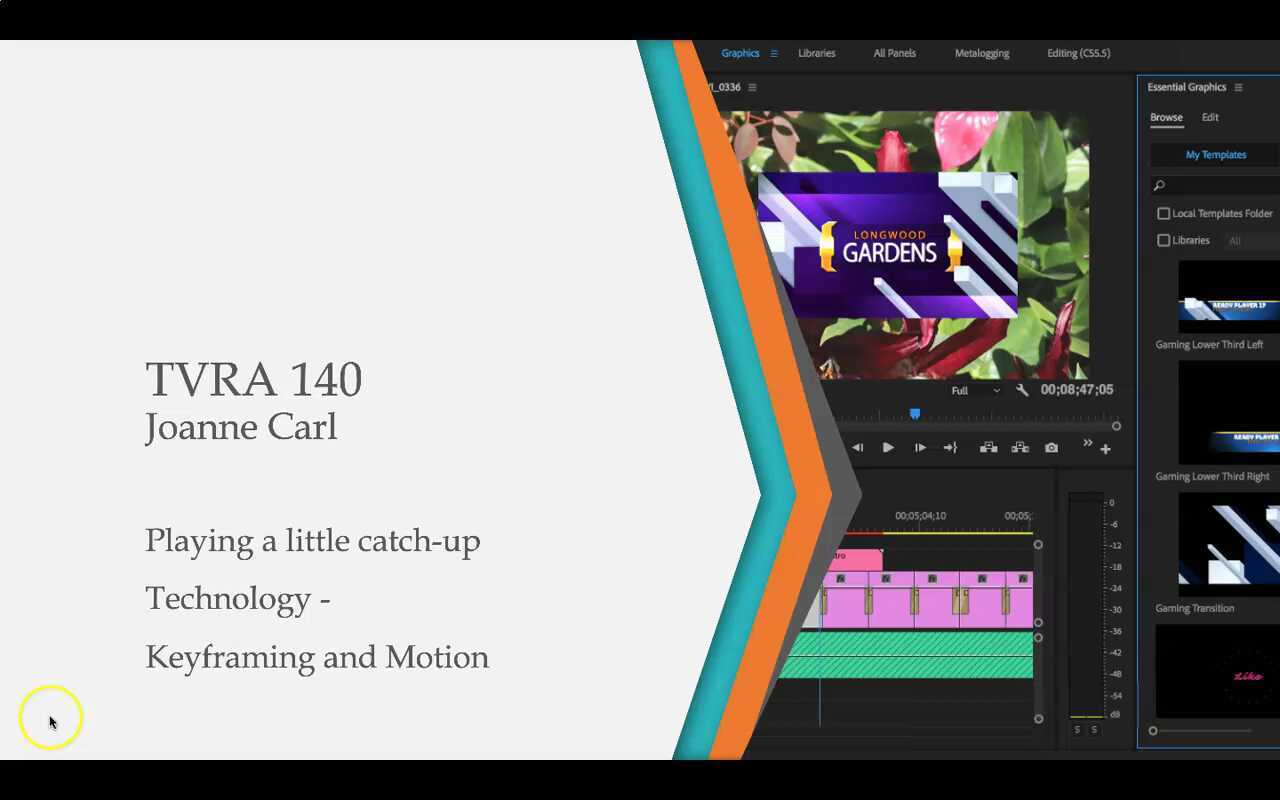1280x800 pixels.
Task: Select the Lift icon in the monitor
Action: [x=988, y=448]
